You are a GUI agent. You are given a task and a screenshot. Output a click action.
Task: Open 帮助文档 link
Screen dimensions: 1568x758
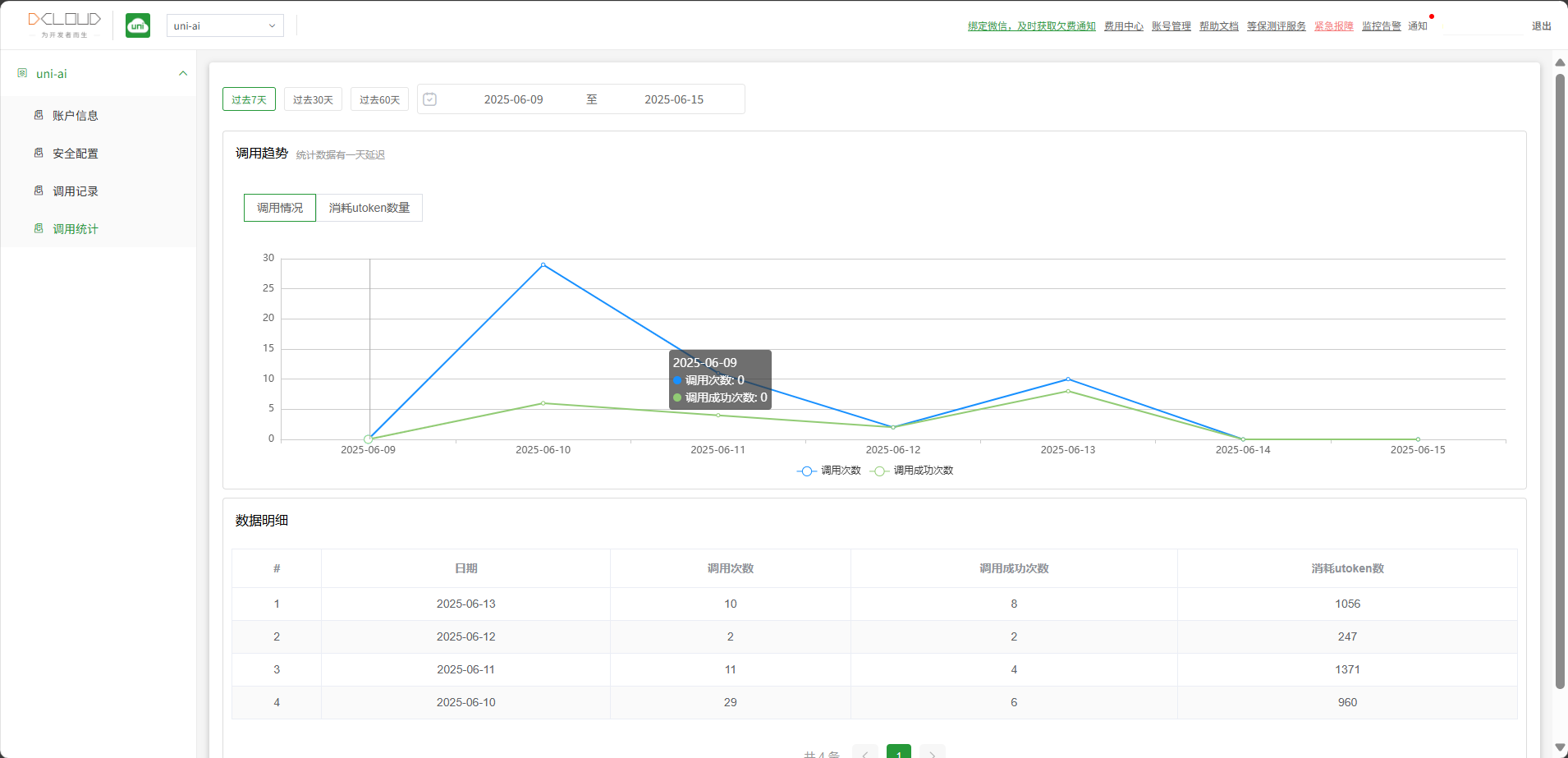pyautogui.click(x=1219, y=26)
